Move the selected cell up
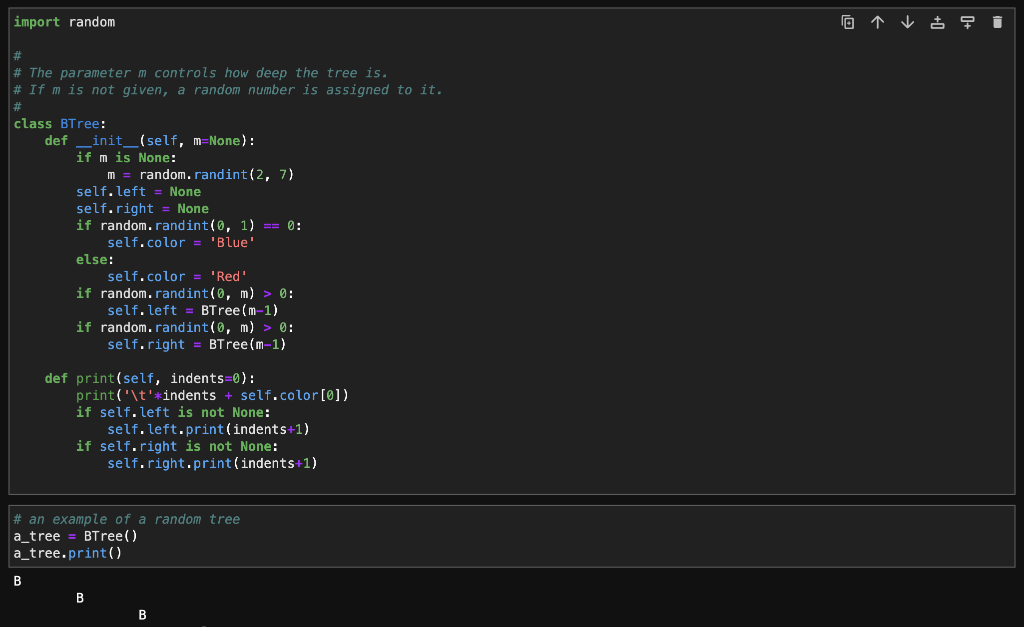 coord(877,21)
